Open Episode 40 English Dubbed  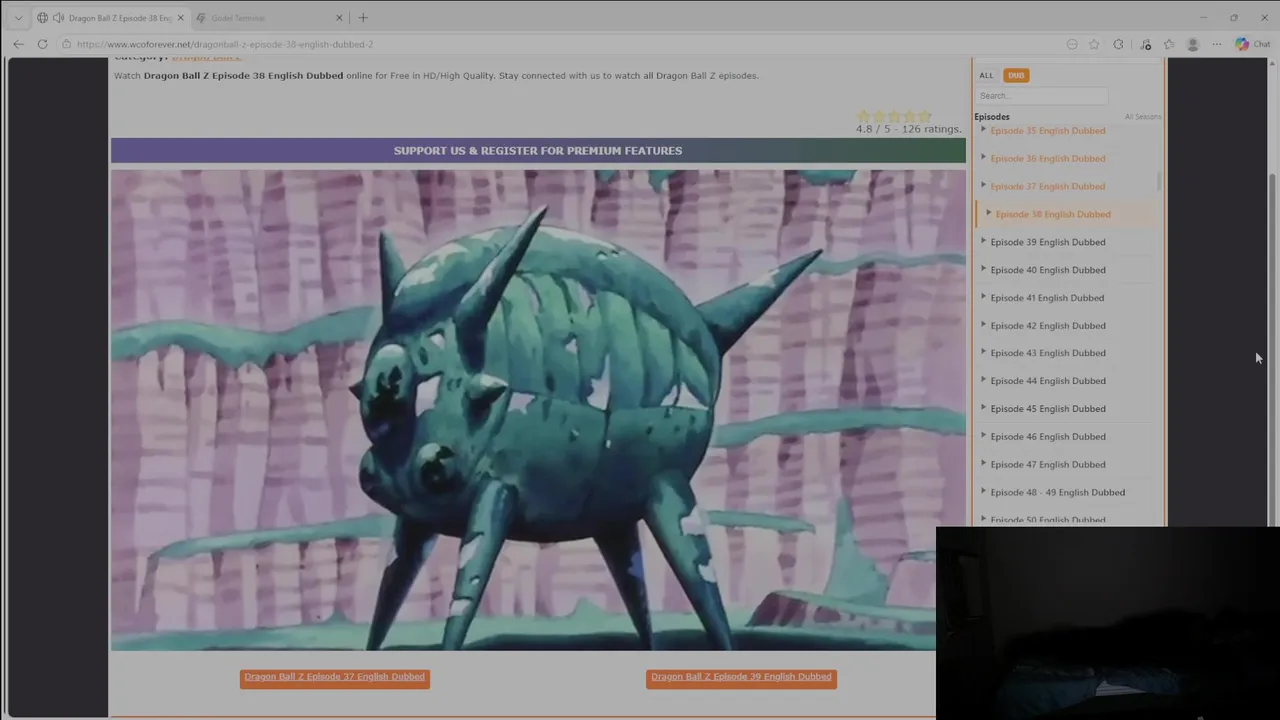1047,270
